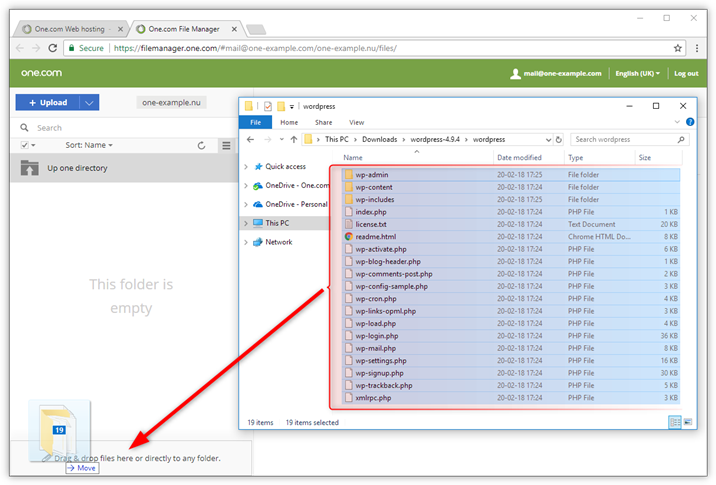Click the New folder icon in Explorer title bar
716x485 pixels.
(x=281, y=106)
